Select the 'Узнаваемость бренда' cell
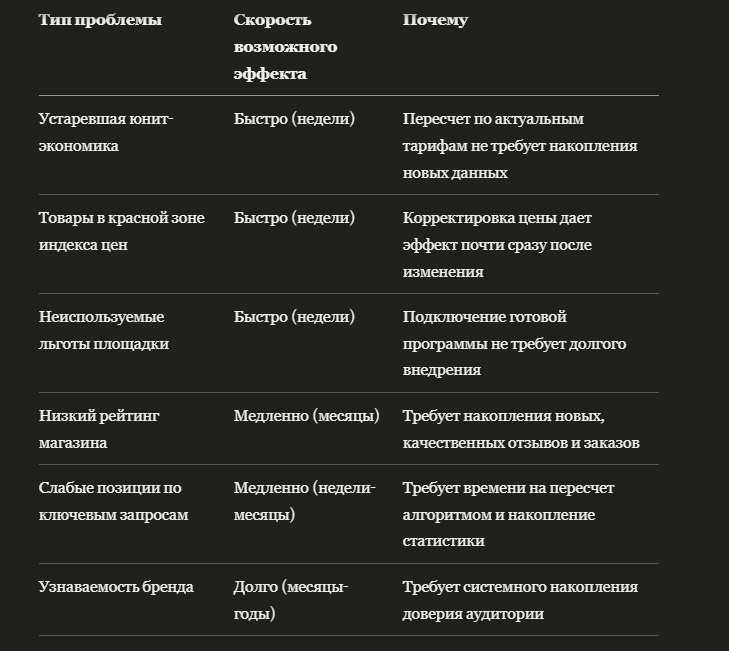The image size is (729, 651). 116,587
